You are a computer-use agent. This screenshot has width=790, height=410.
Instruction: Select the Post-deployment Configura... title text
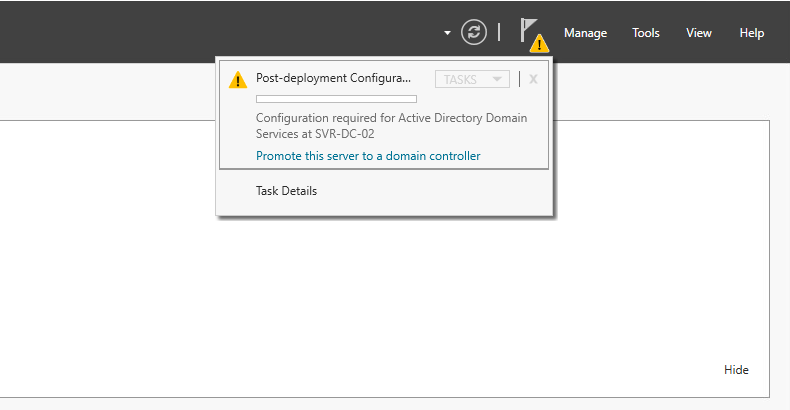pos(334,78)
